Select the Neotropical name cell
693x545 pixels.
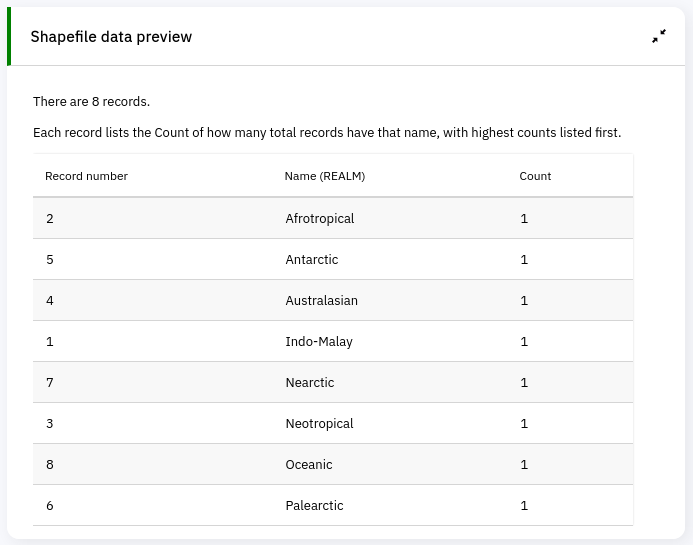(x=319, y=423)
